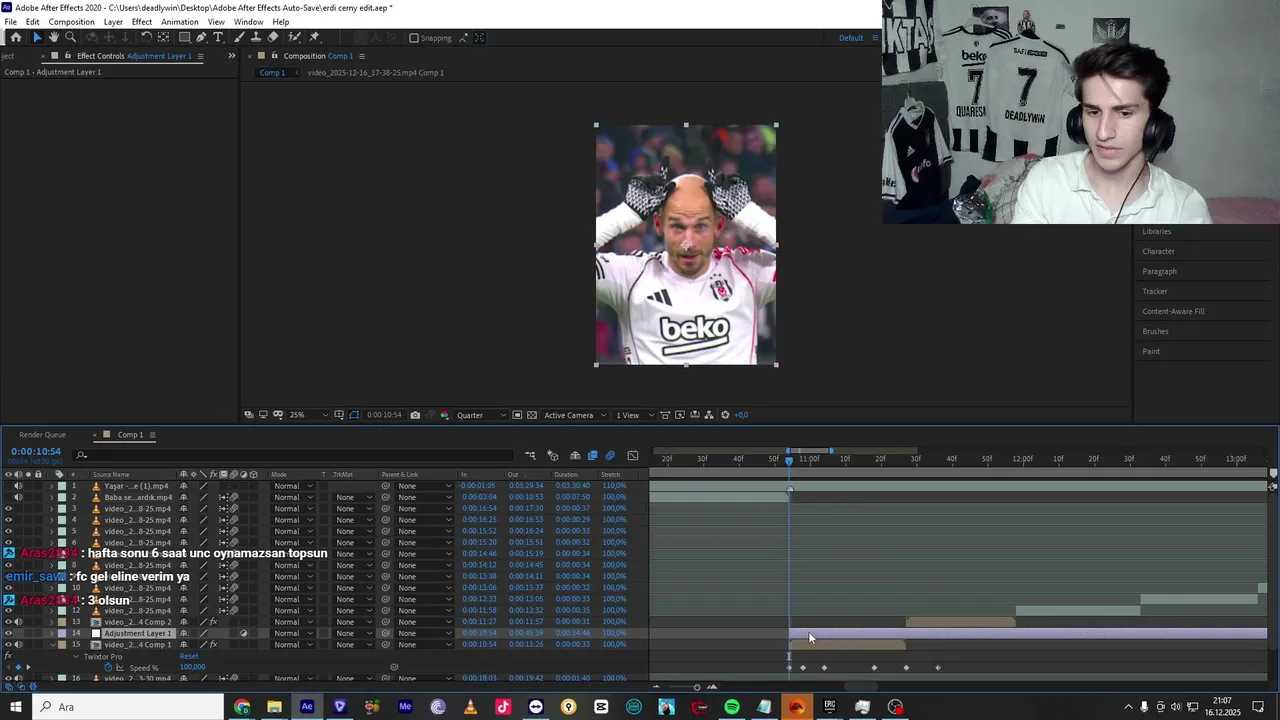
Task: Enable the Snapping checkbox
Action: (x=414, y=38)
